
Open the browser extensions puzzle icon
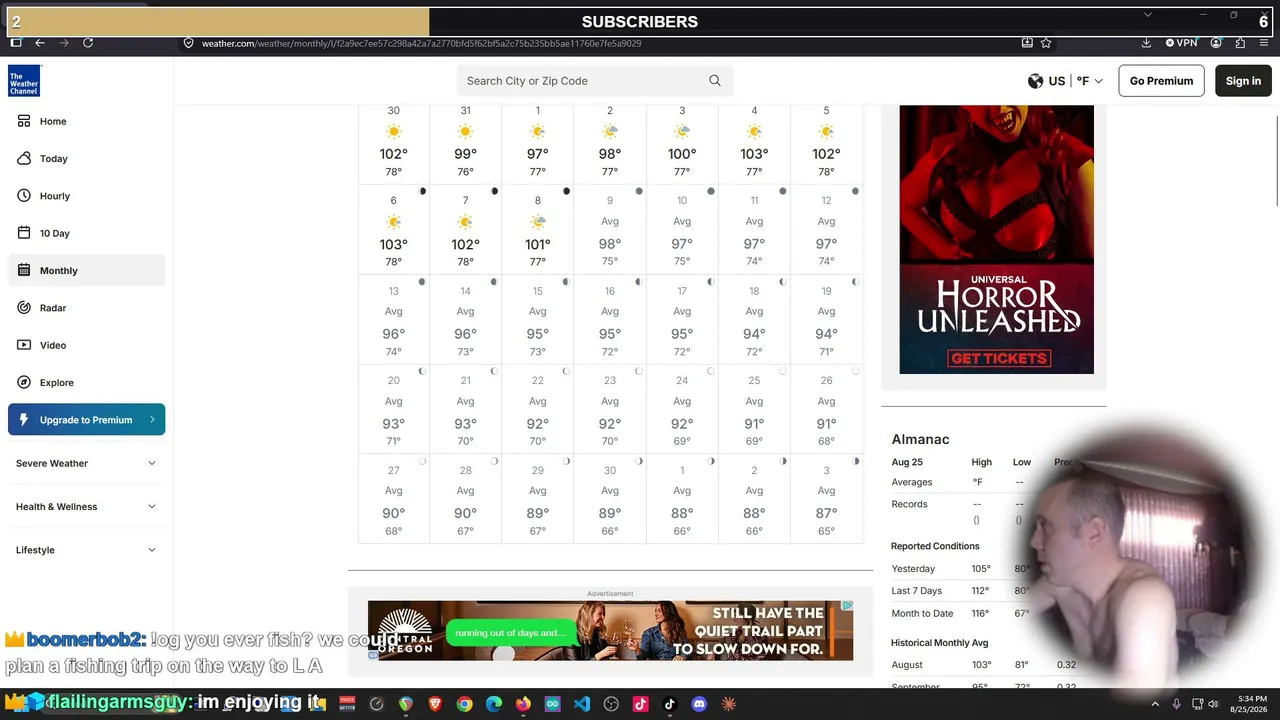pyautogui.click(x=1240, y=43)
